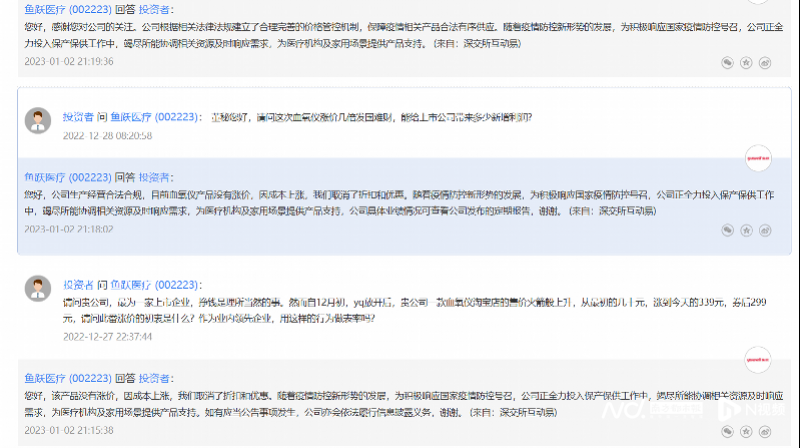Click timestamp 2022-12-28 08:20:58

[x=107, y=136]
